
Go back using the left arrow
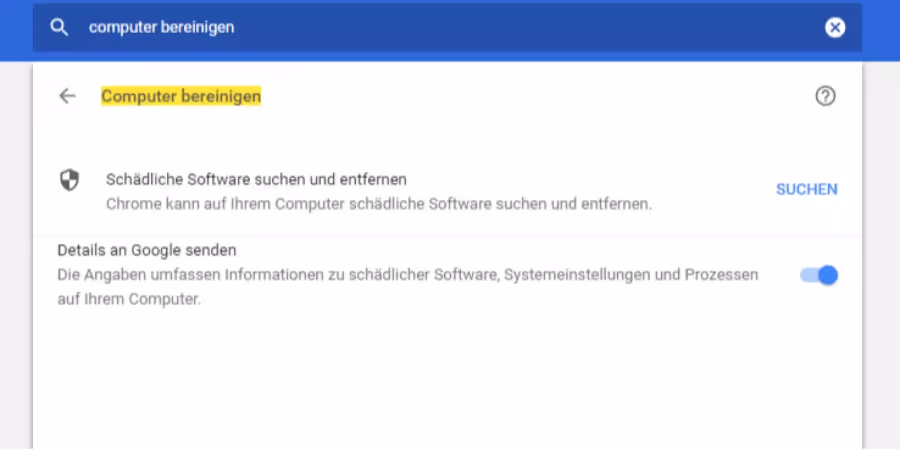pos(68,96)
